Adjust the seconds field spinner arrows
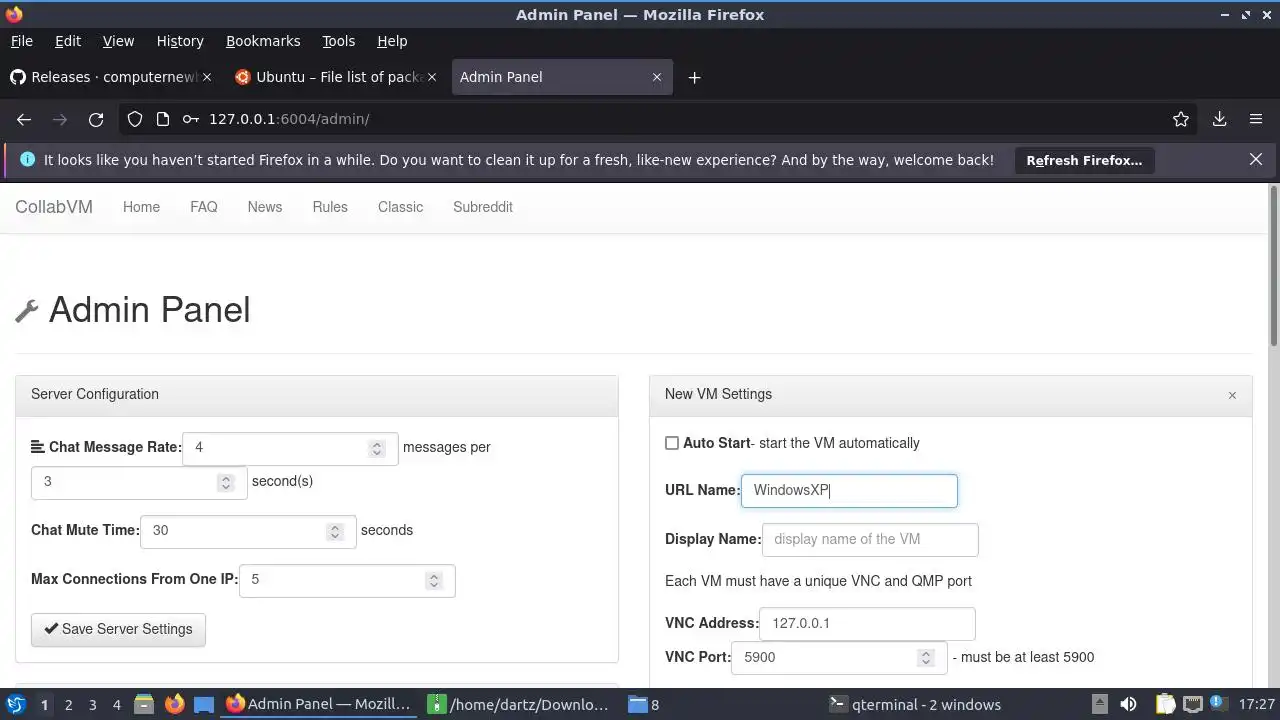The height and width of the screenshot is (720, 1280). point(226,483)
